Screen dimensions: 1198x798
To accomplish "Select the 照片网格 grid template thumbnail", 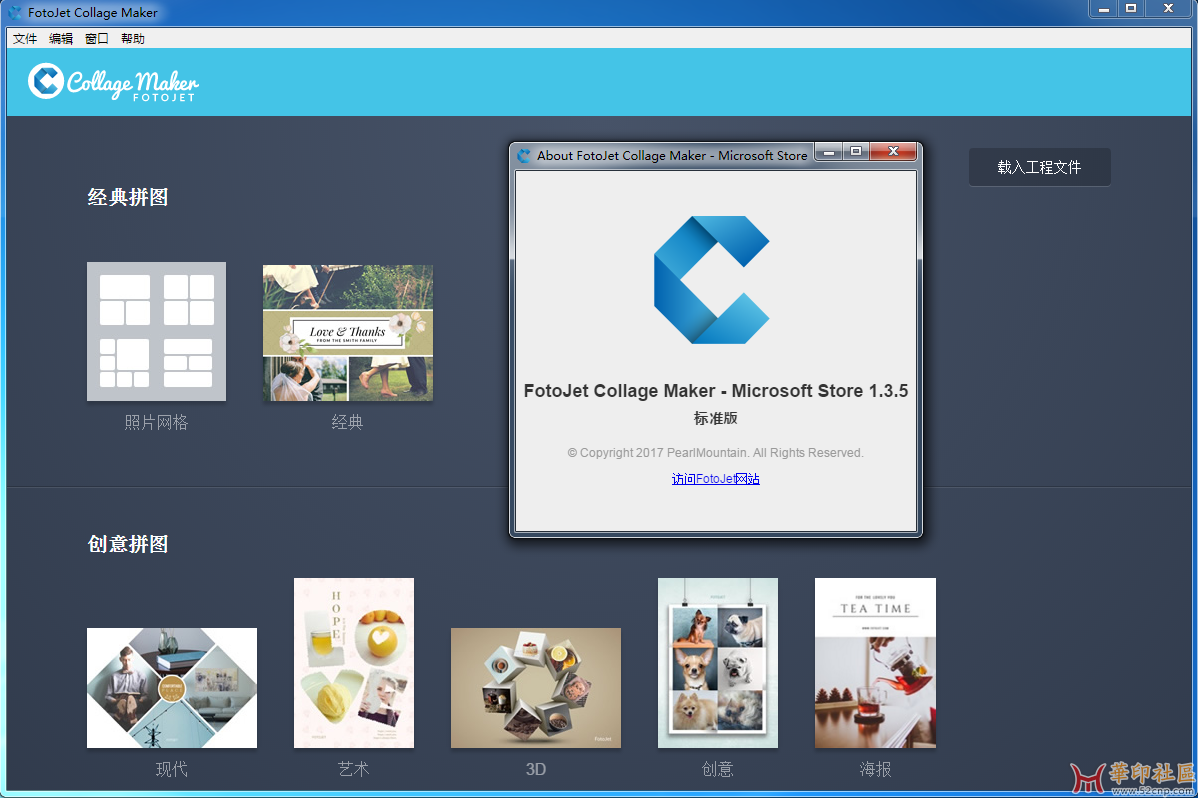I will click(x=157, y=332).
